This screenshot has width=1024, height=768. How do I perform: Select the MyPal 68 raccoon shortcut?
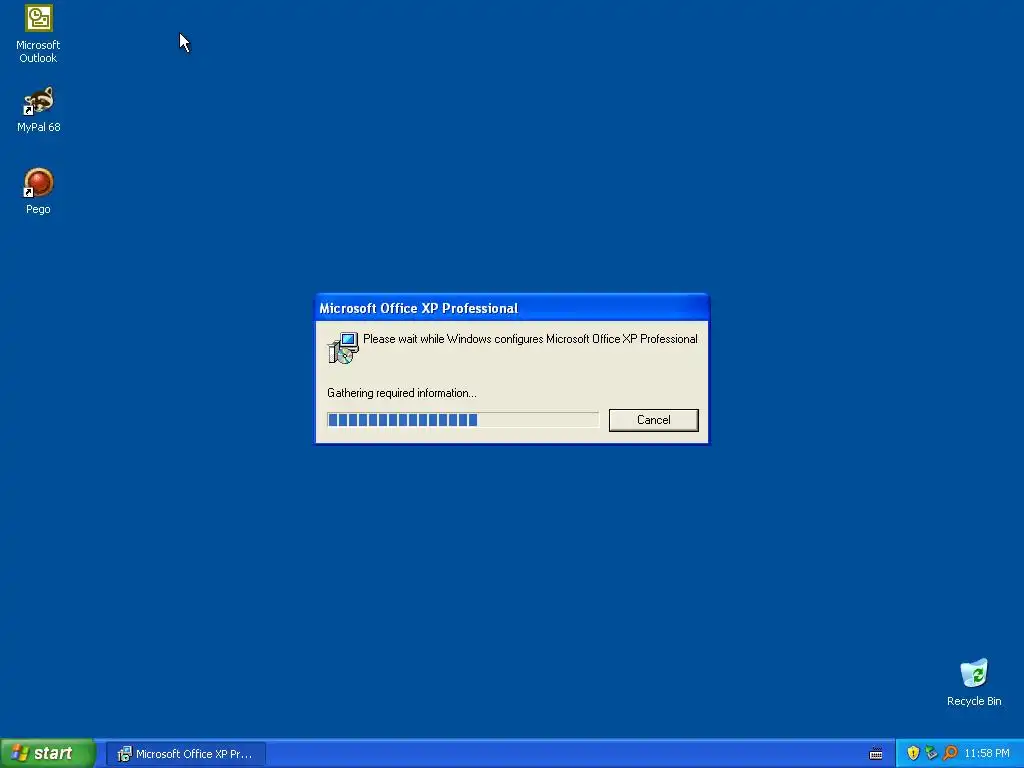[38, 110]
